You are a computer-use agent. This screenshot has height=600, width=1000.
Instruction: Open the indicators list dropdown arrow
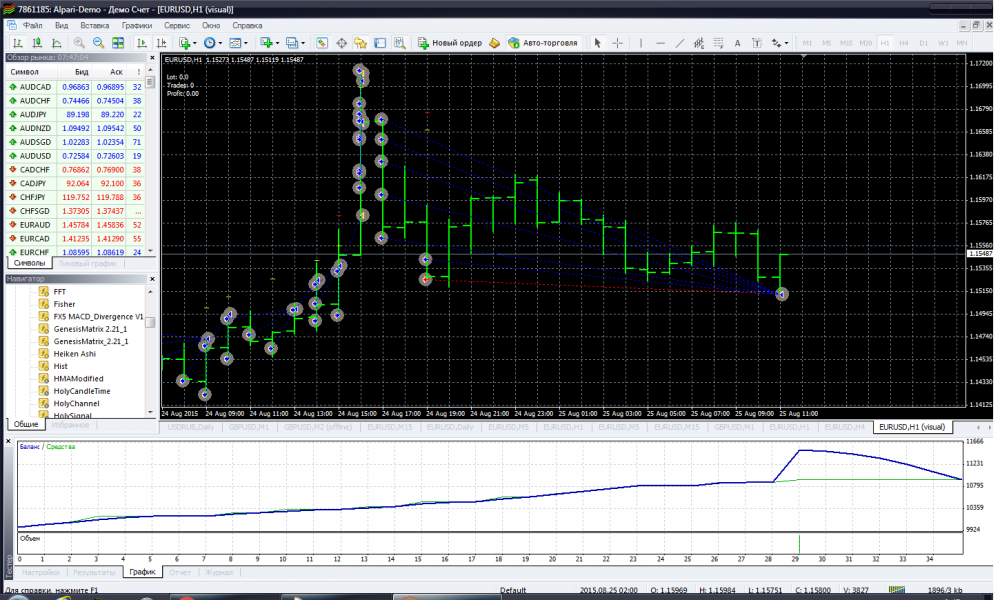[x=195, y=43]
